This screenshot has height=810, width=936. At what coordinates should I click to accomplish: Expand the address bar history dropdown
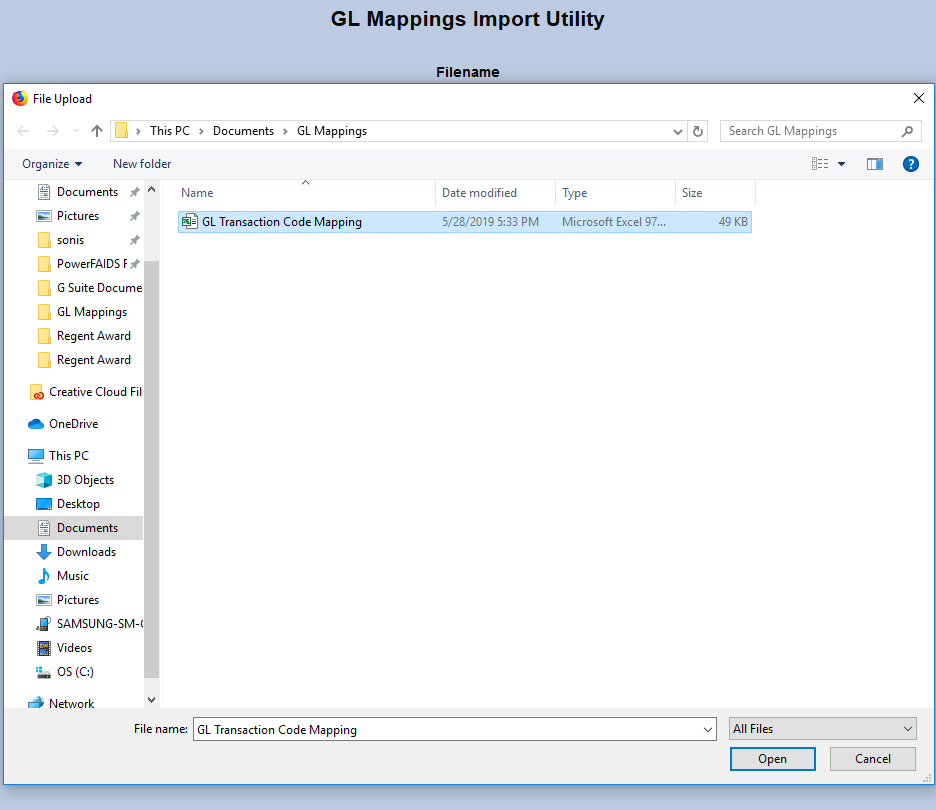tap(677, 131)
